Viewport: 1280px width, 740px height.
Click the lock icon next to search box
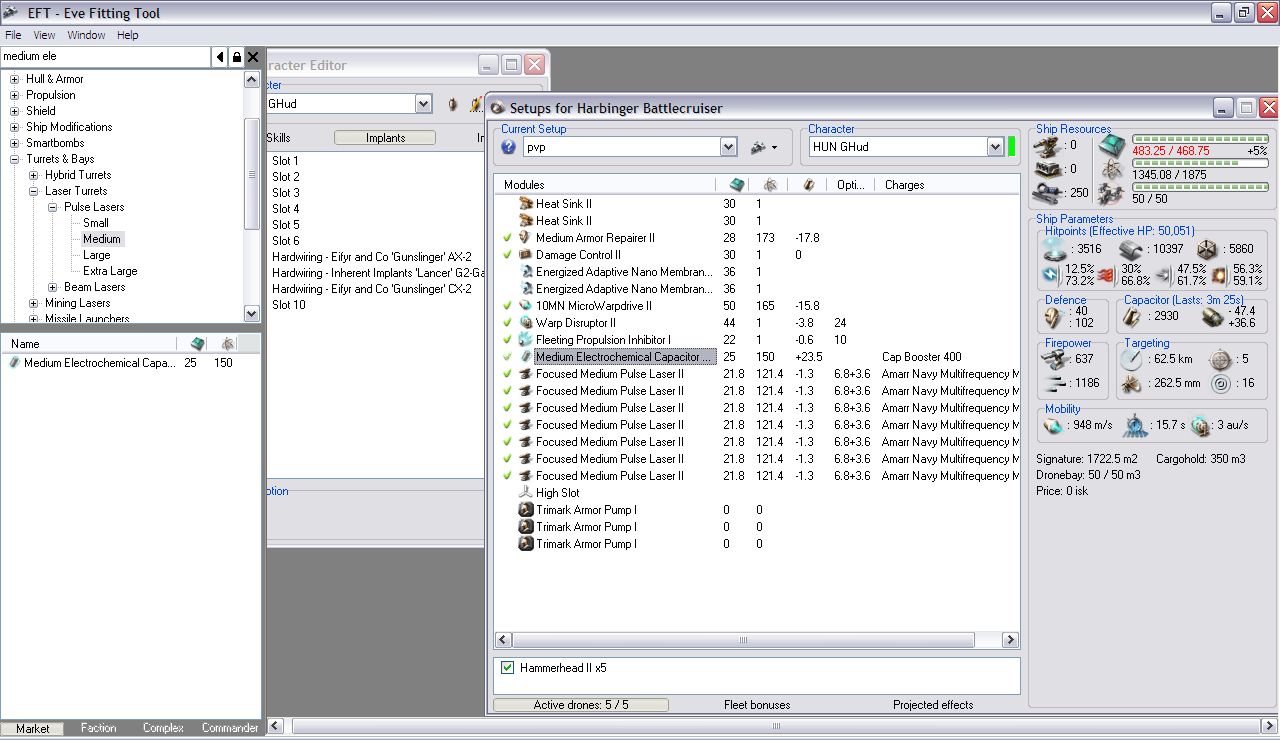click(x=236, y=57)
